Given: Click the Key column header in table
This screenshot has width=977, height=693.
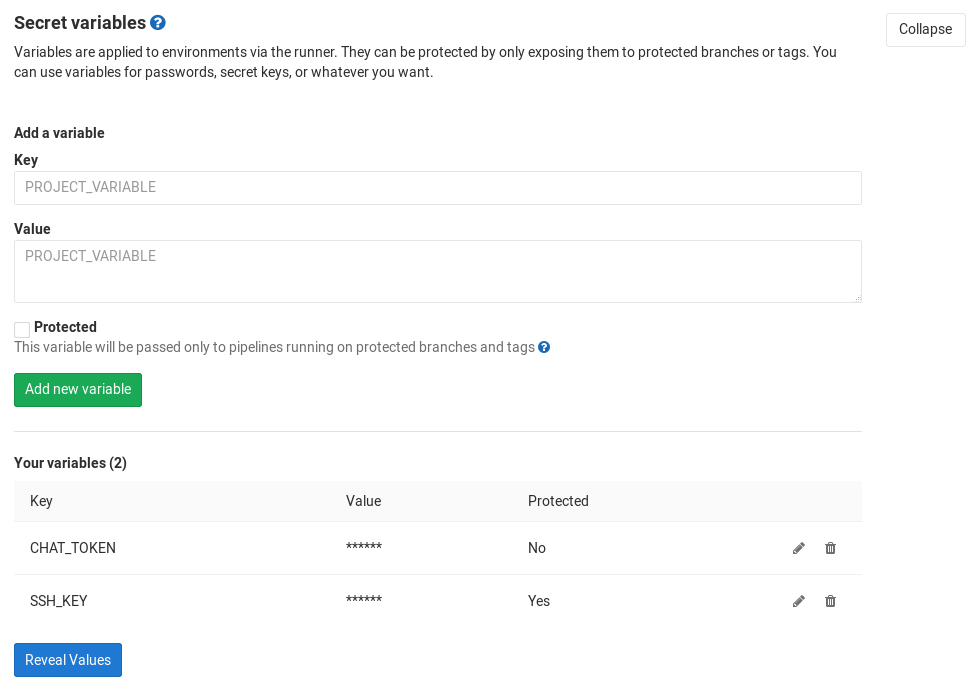Looking at the screenshot, I should coord(42,501).
